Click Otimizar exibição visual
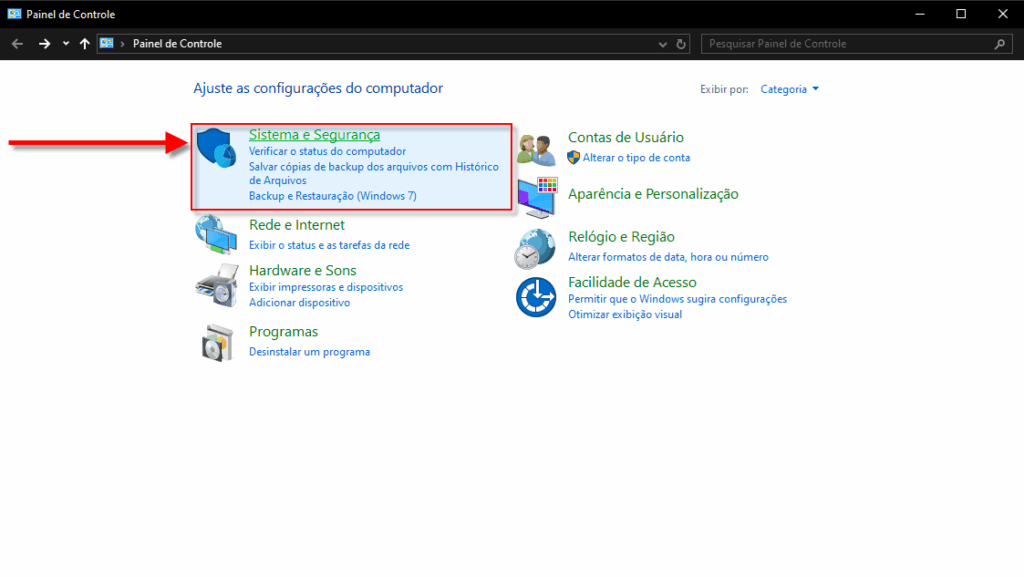The width and height of the screenshot is (1024, 577). (625, 315)
